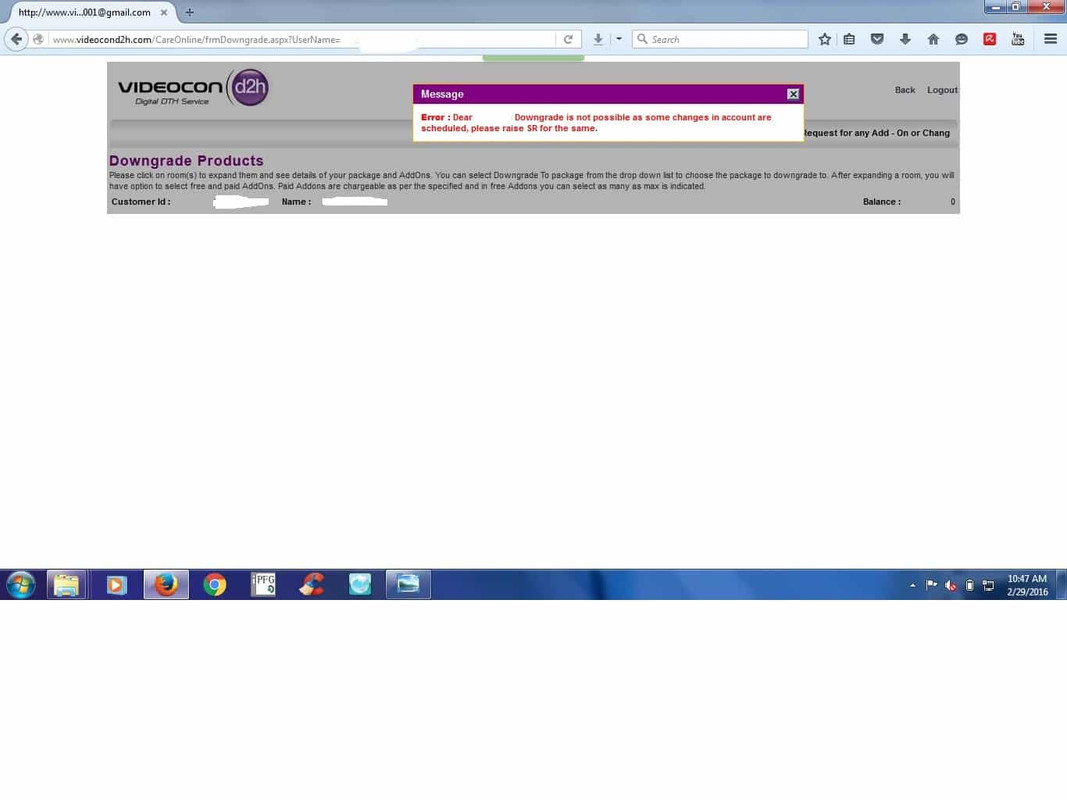
Task: Click into the Search box
Action: tap(720, 39)
